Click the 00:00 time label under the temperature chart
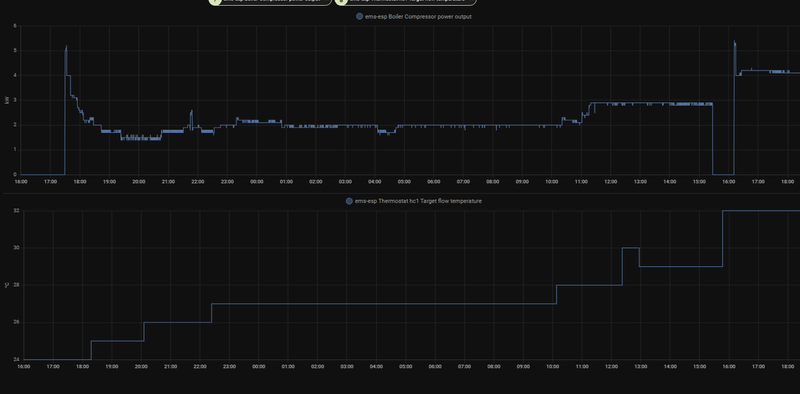The image size is (800, 394). click(x=259, y=366)
